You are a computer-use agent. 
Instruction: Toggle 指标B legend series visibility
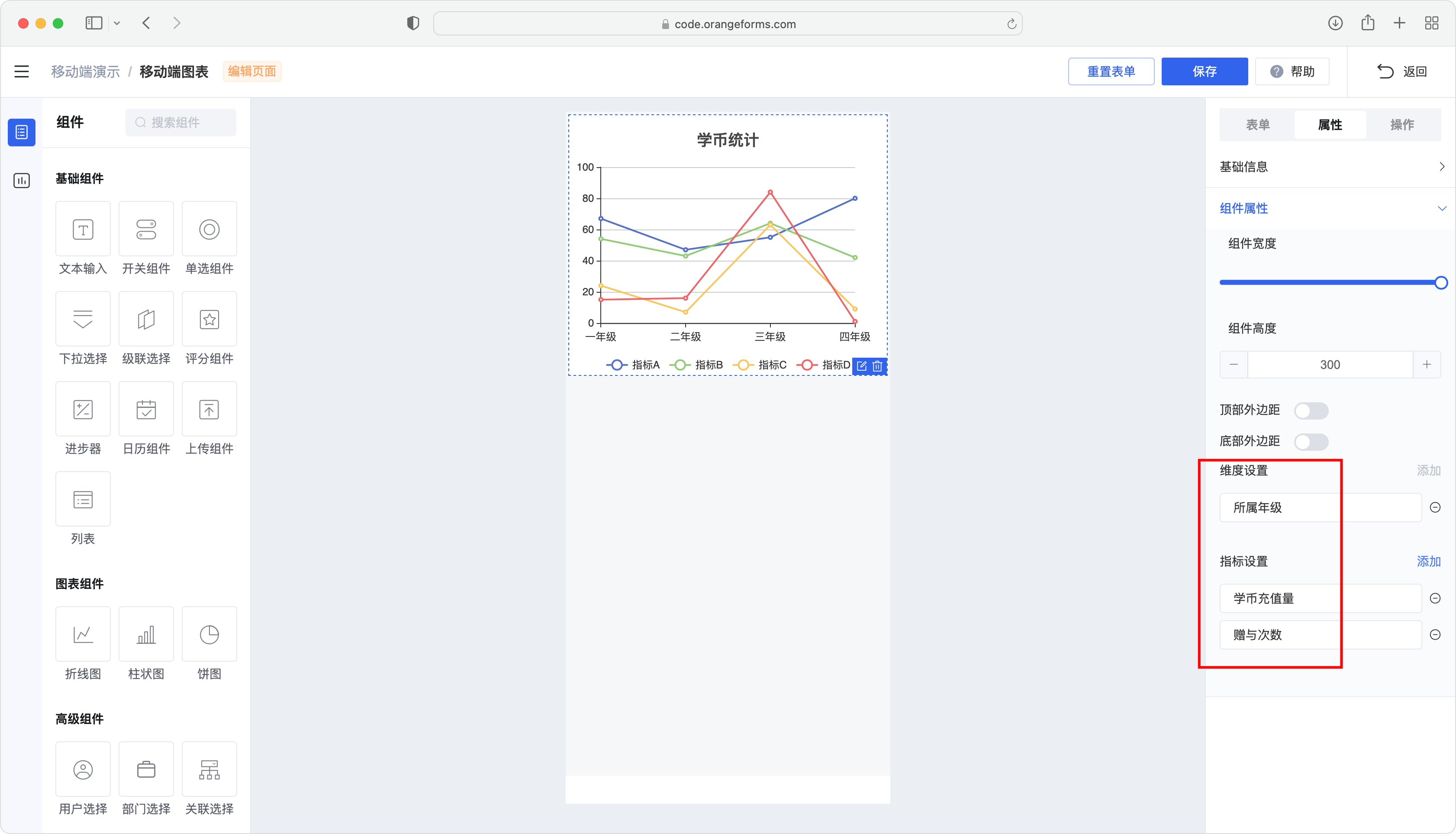point(696,365)
